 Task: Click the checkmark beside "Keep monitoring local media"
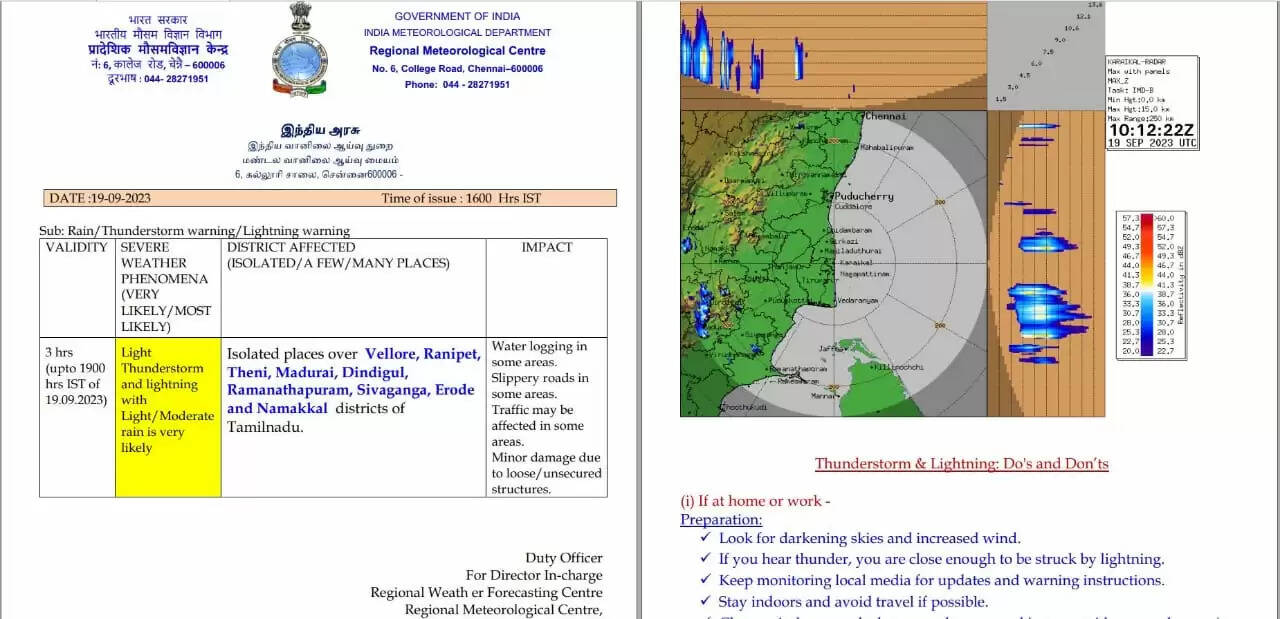pos(707,580)
